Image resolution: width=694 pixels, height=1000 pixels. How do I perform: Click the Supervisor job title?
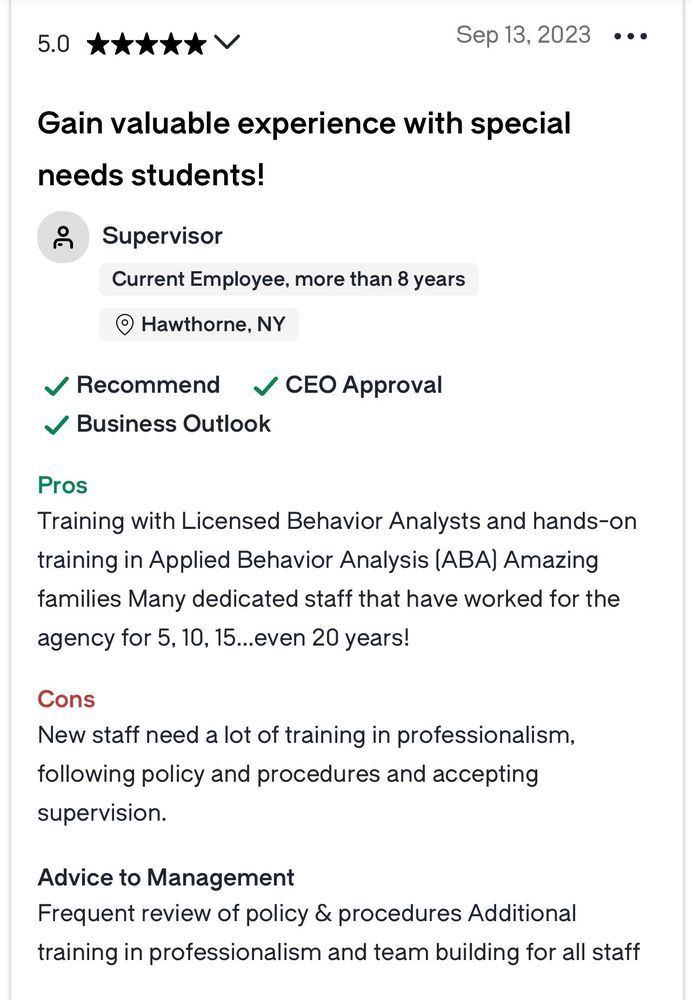click(162, 237)
